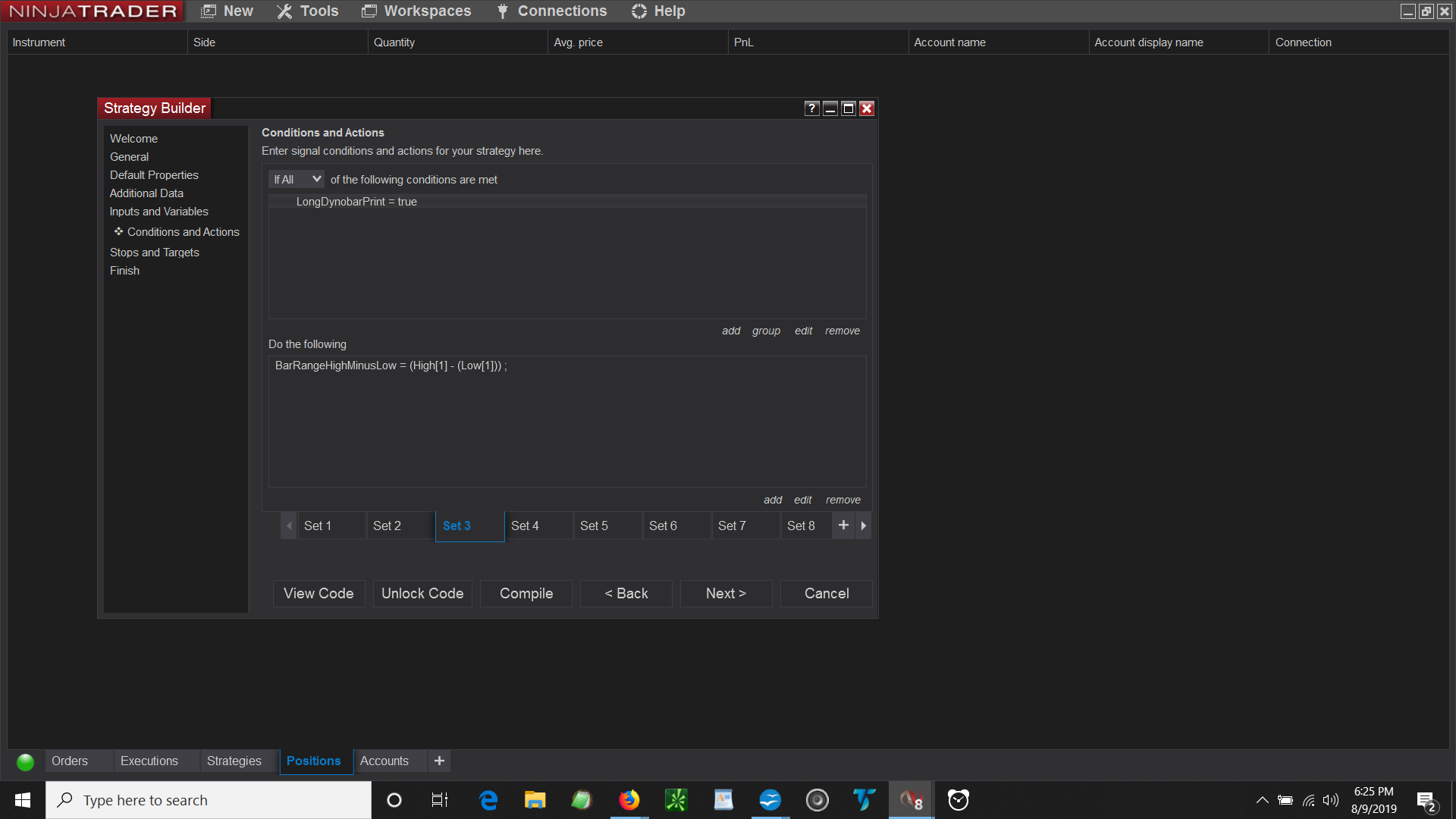Click the group link under conditions
Screen dimensions: 1456x819
point(766,331)
